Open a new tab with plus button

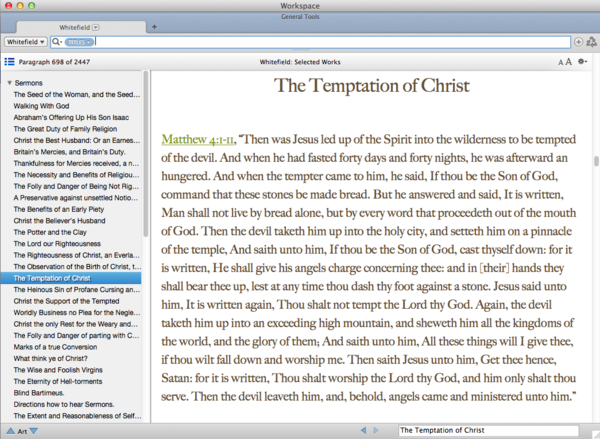click(x=155, y=27)
